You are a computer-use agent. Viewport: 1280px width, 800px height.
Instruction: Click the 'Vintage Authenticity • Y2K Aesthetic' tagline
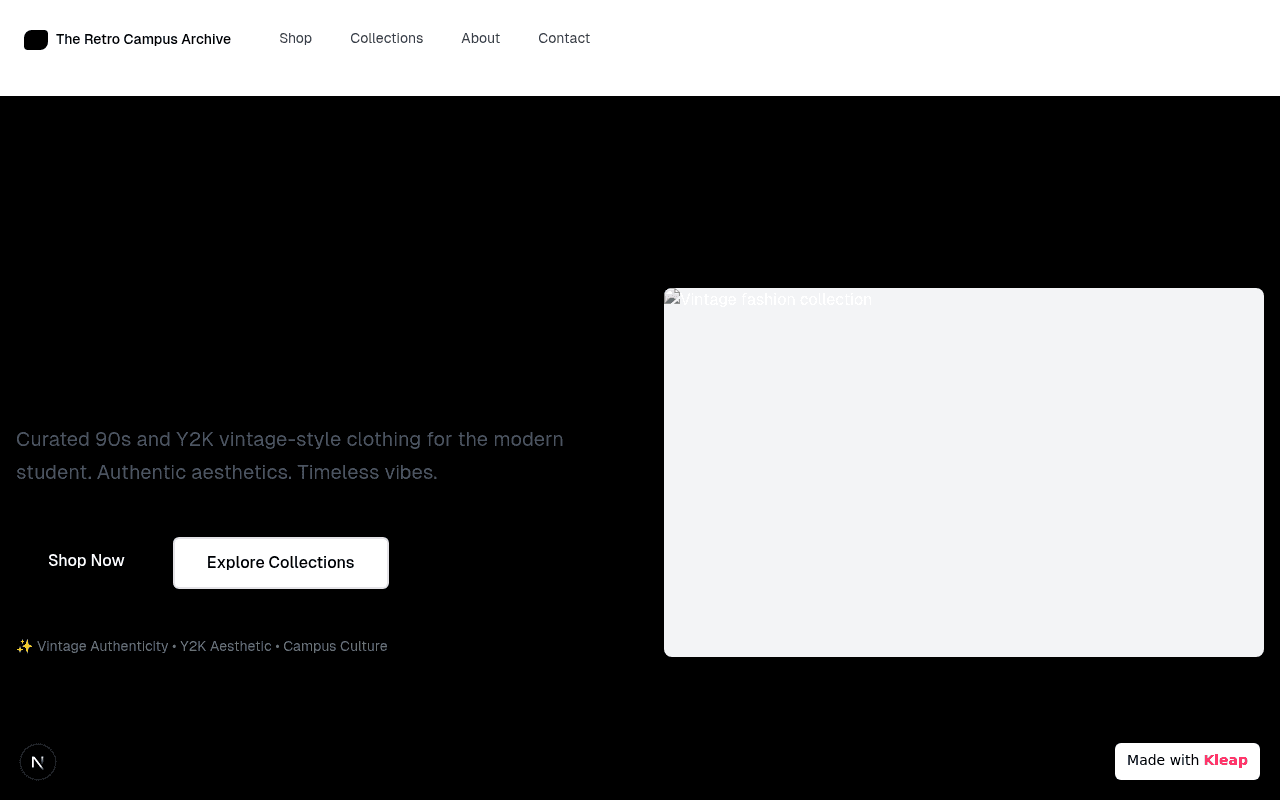(x=202, y=647)
